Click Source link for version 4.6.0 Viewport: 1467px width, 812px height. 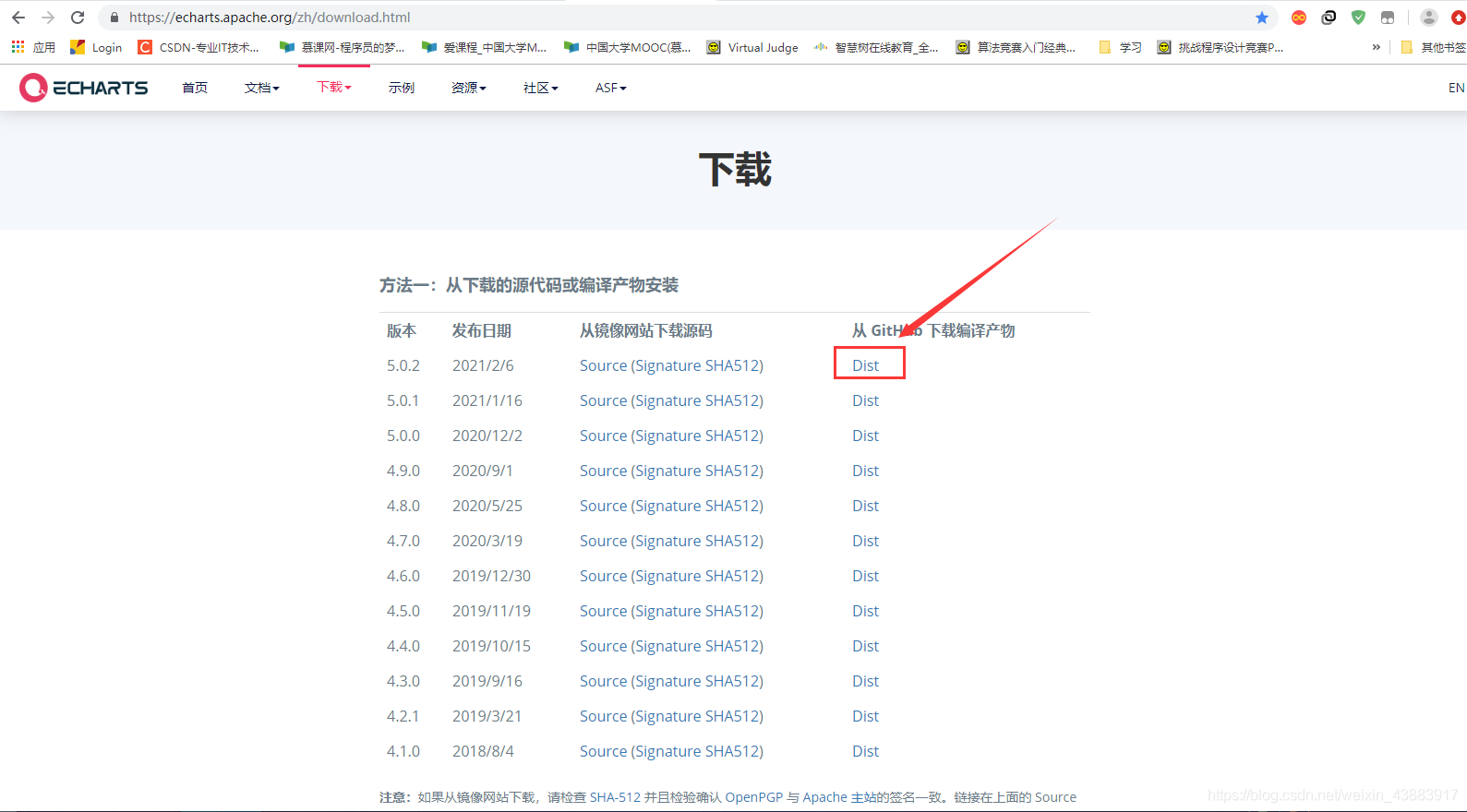pyautogui.click(x=603, y=576)
